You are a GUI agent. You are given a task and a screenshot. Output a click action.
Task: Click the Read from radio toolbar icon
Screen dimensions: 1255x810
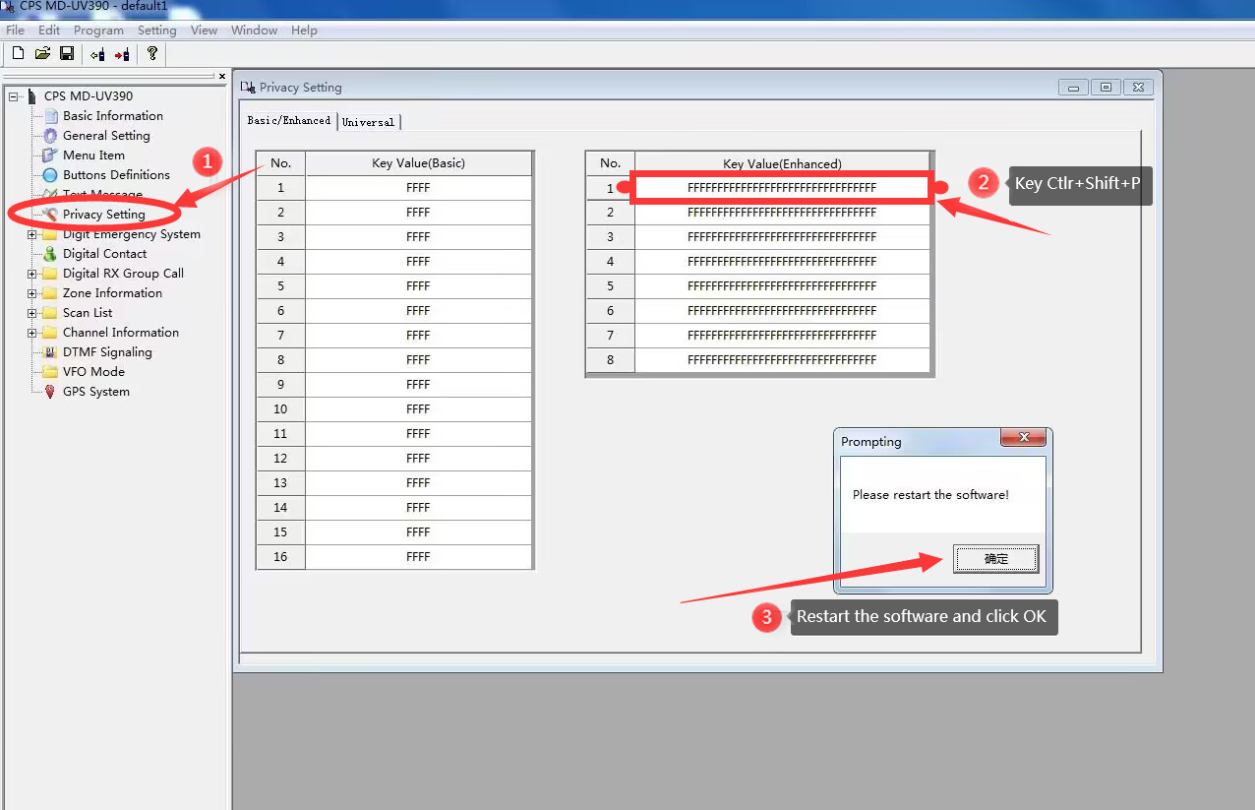[x=97, y=54]
